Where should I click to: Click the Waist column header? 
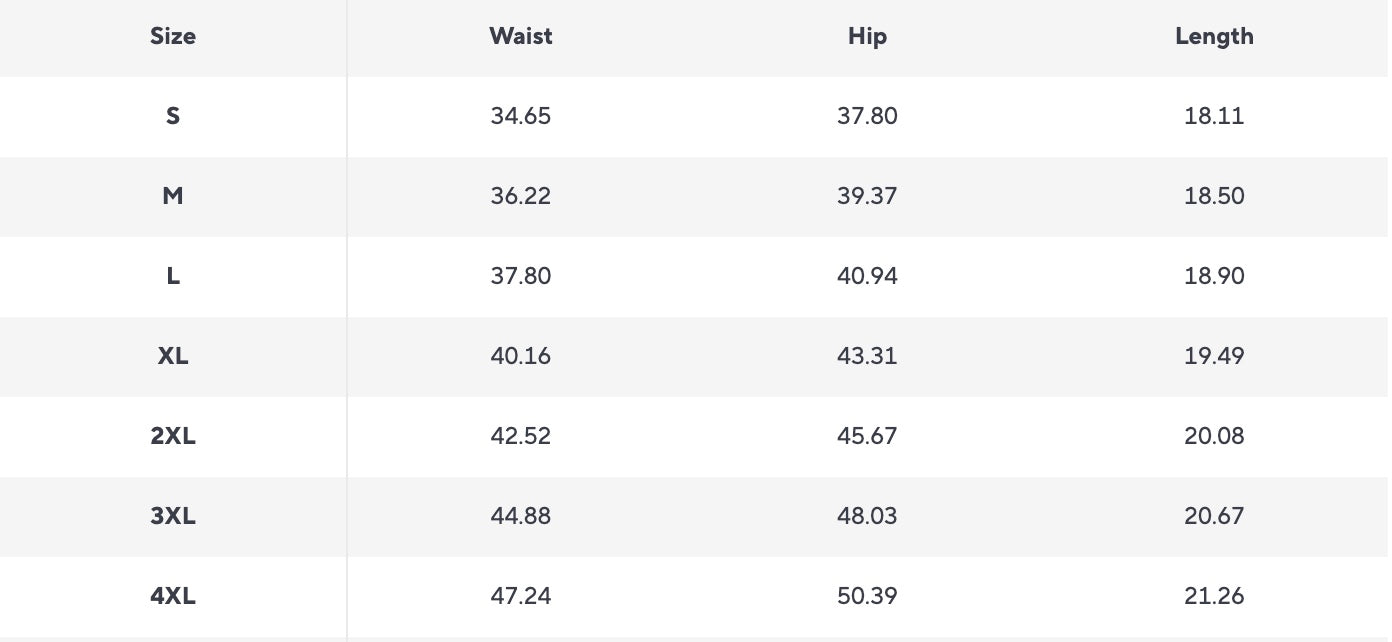(x=521, y=37)
